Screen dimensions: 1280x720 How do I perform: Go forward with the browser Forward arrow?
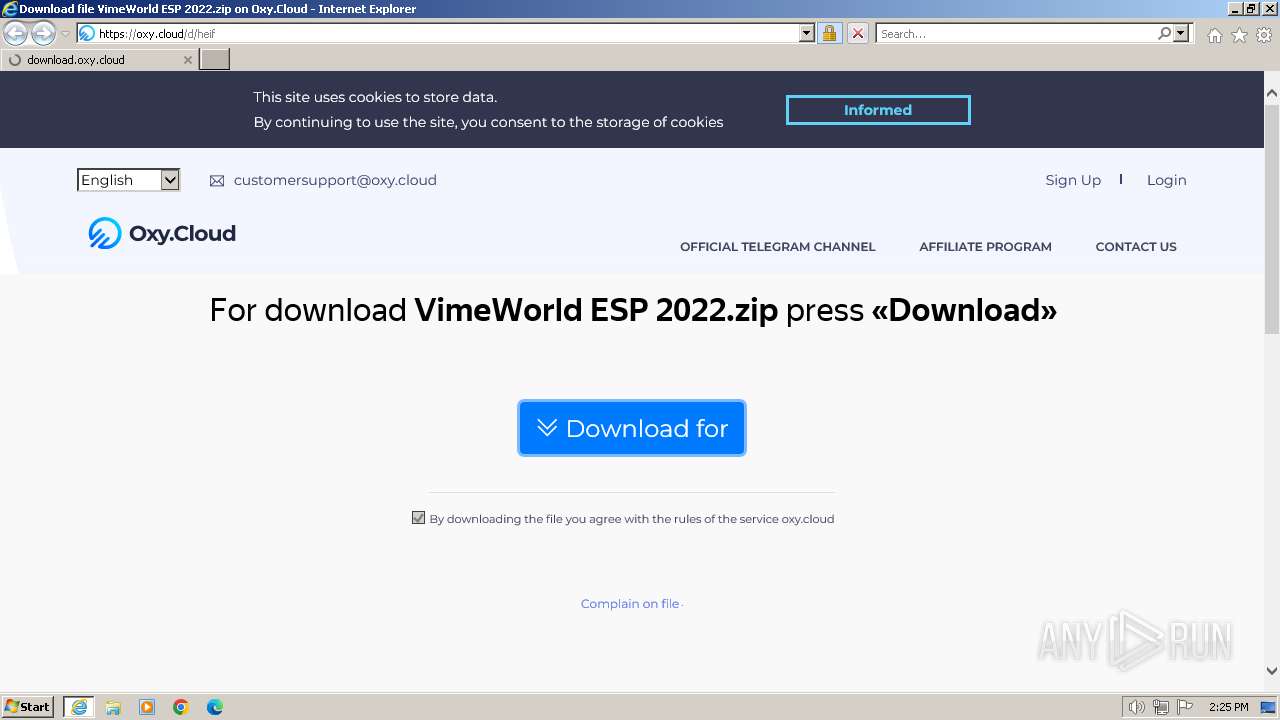(43, 34)
